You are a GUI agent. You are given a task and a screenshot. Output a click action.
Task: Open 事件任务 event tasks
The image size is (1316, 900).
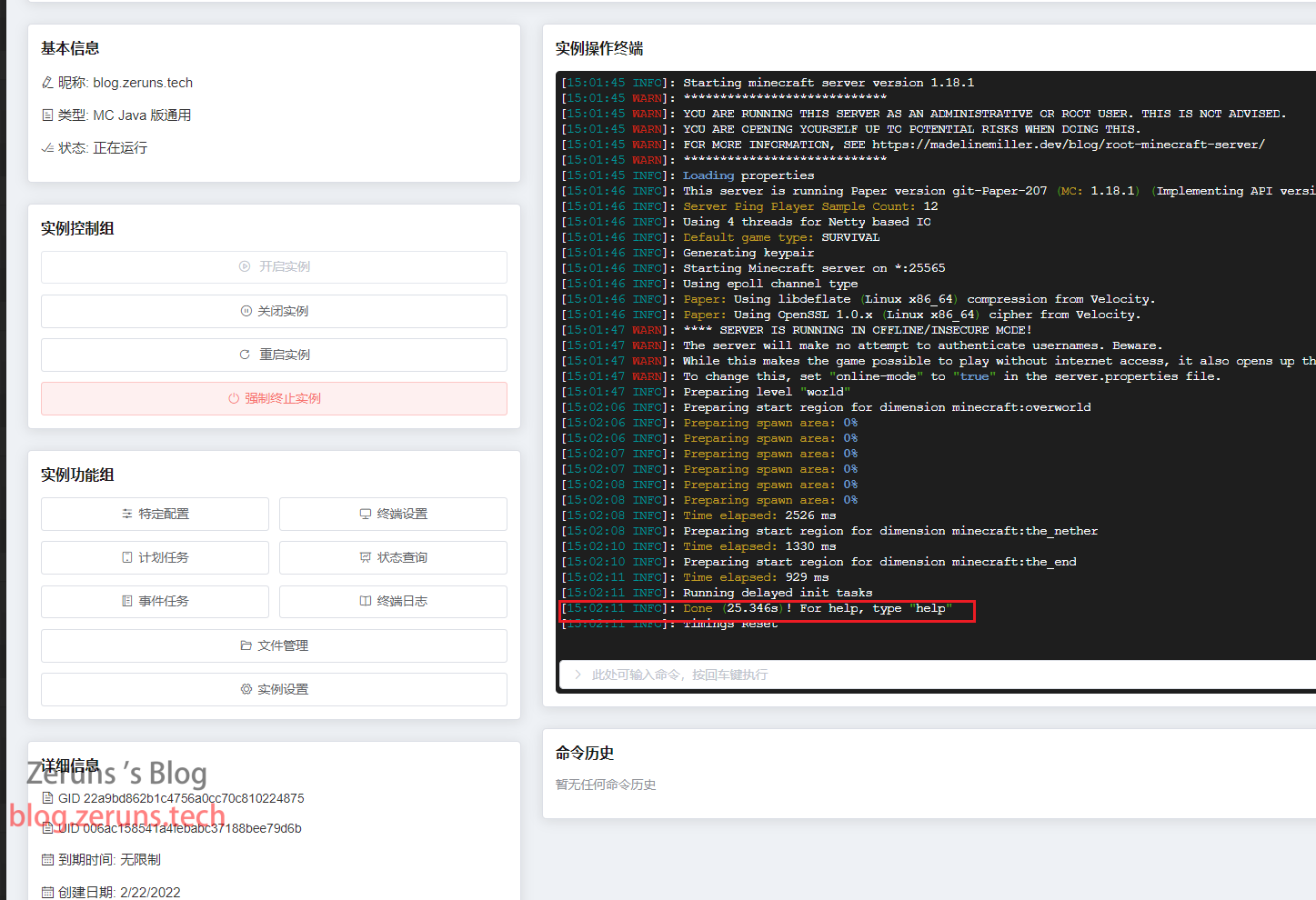155,601
